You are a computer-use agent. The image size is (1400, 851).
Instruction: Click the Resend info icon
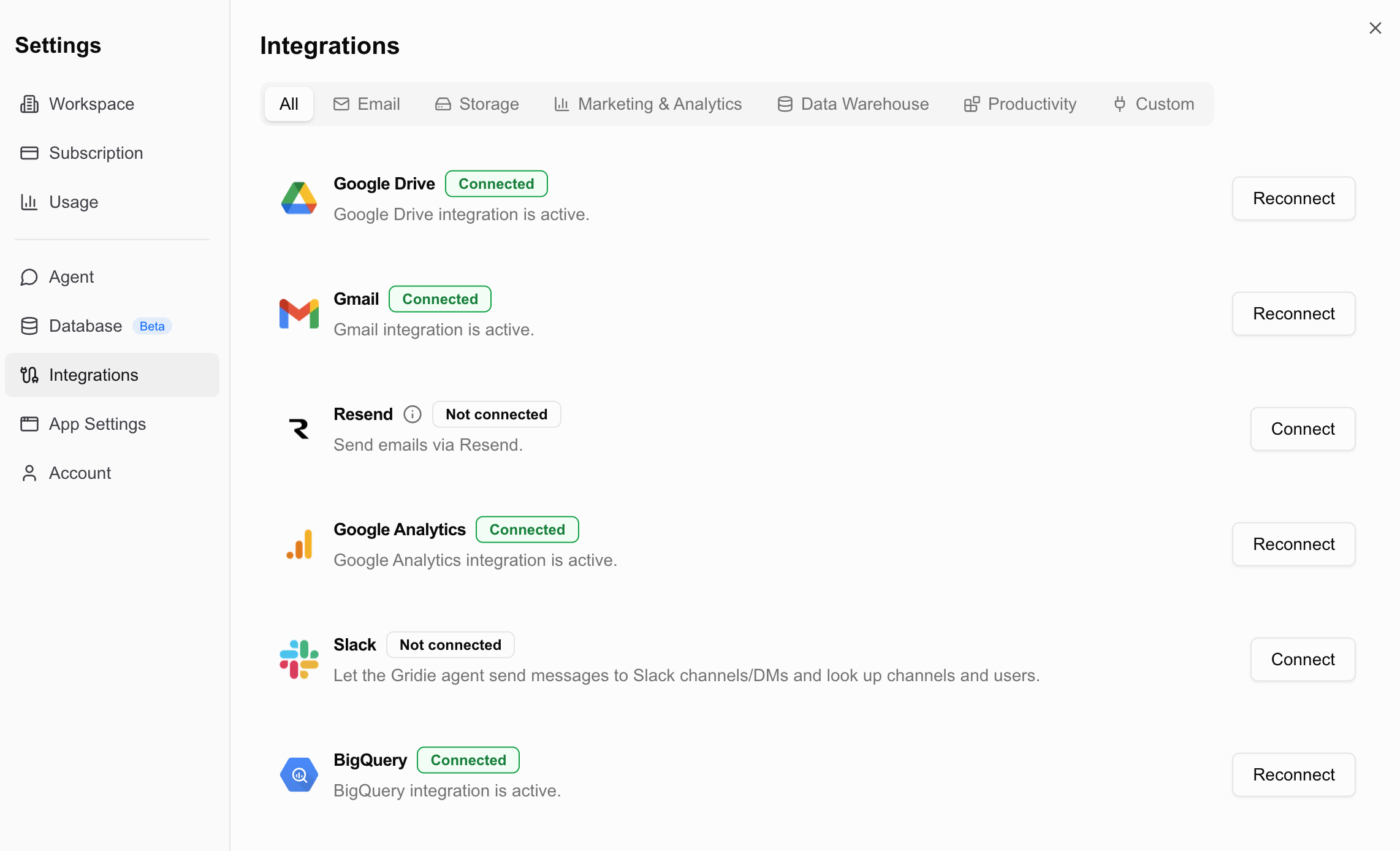click(x=413, y=414)
